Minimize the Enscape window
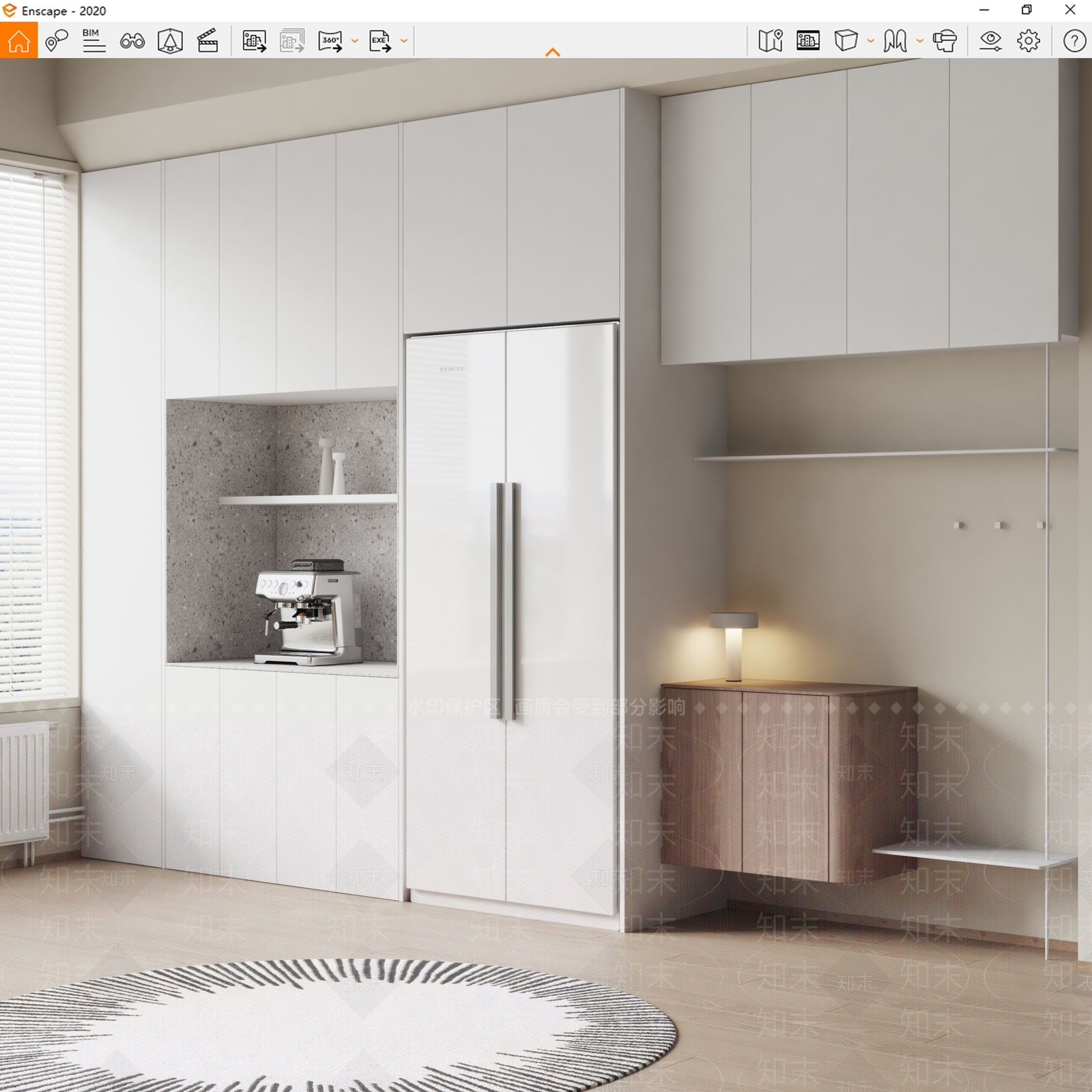Image resolution: width=1092 pixels, height=1092 pixels. 984,10
